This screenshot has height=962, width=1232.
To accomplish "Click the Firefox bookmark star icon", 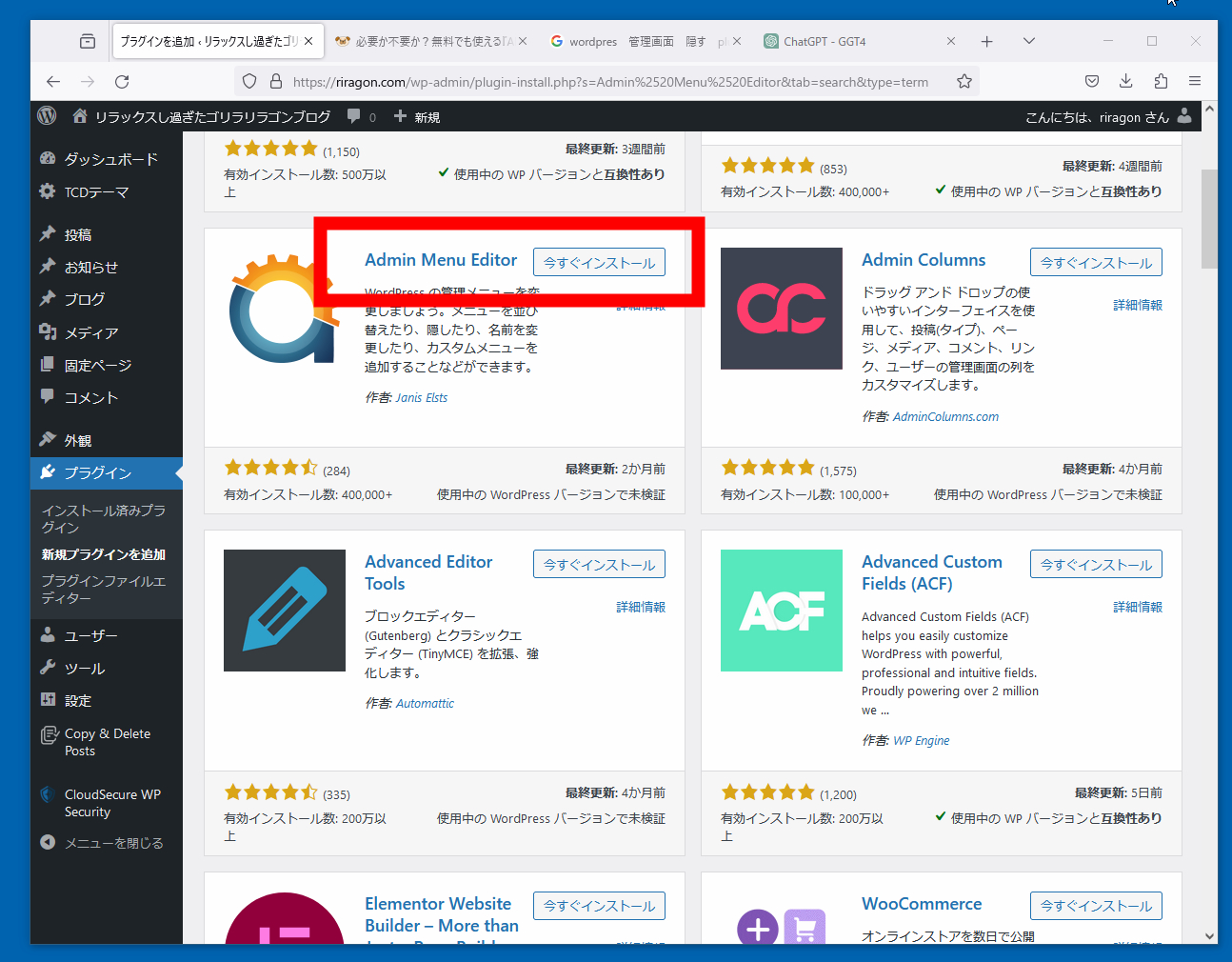I will pos(964,82).
